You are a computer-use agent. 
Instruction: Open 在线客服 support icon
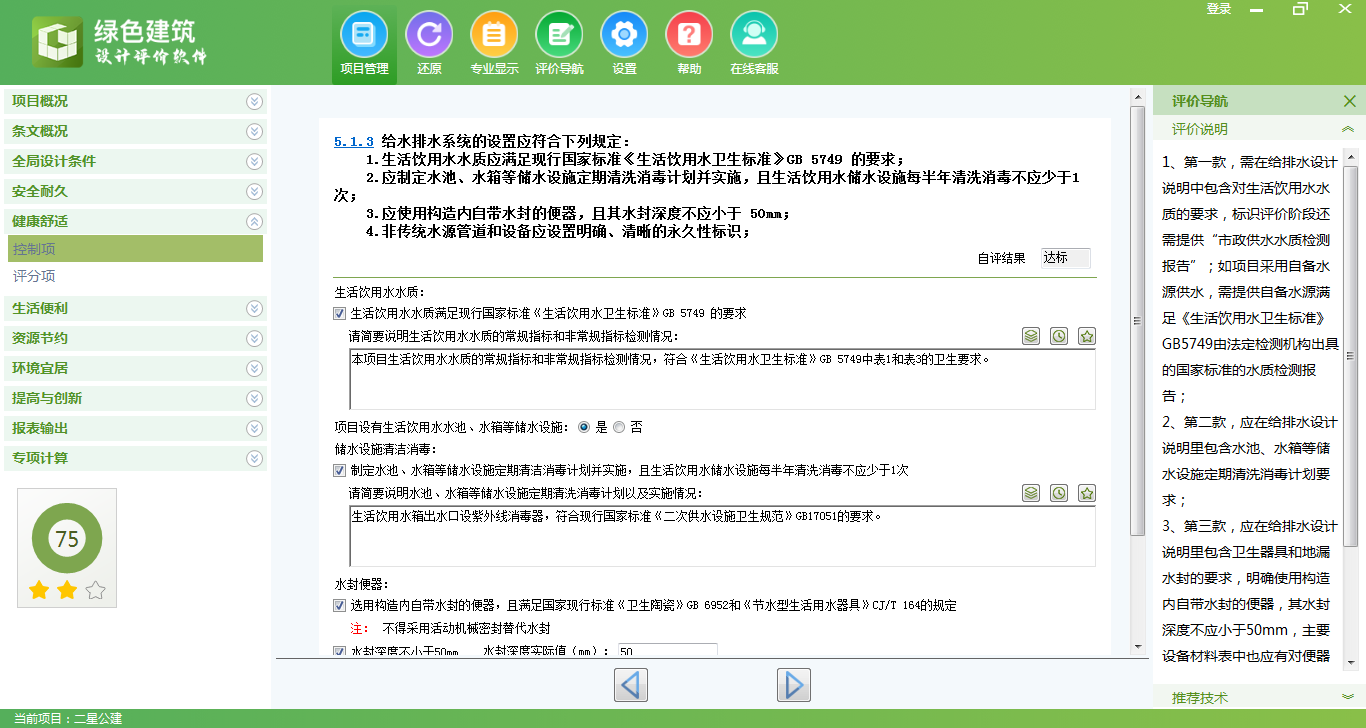click(754, 43)
